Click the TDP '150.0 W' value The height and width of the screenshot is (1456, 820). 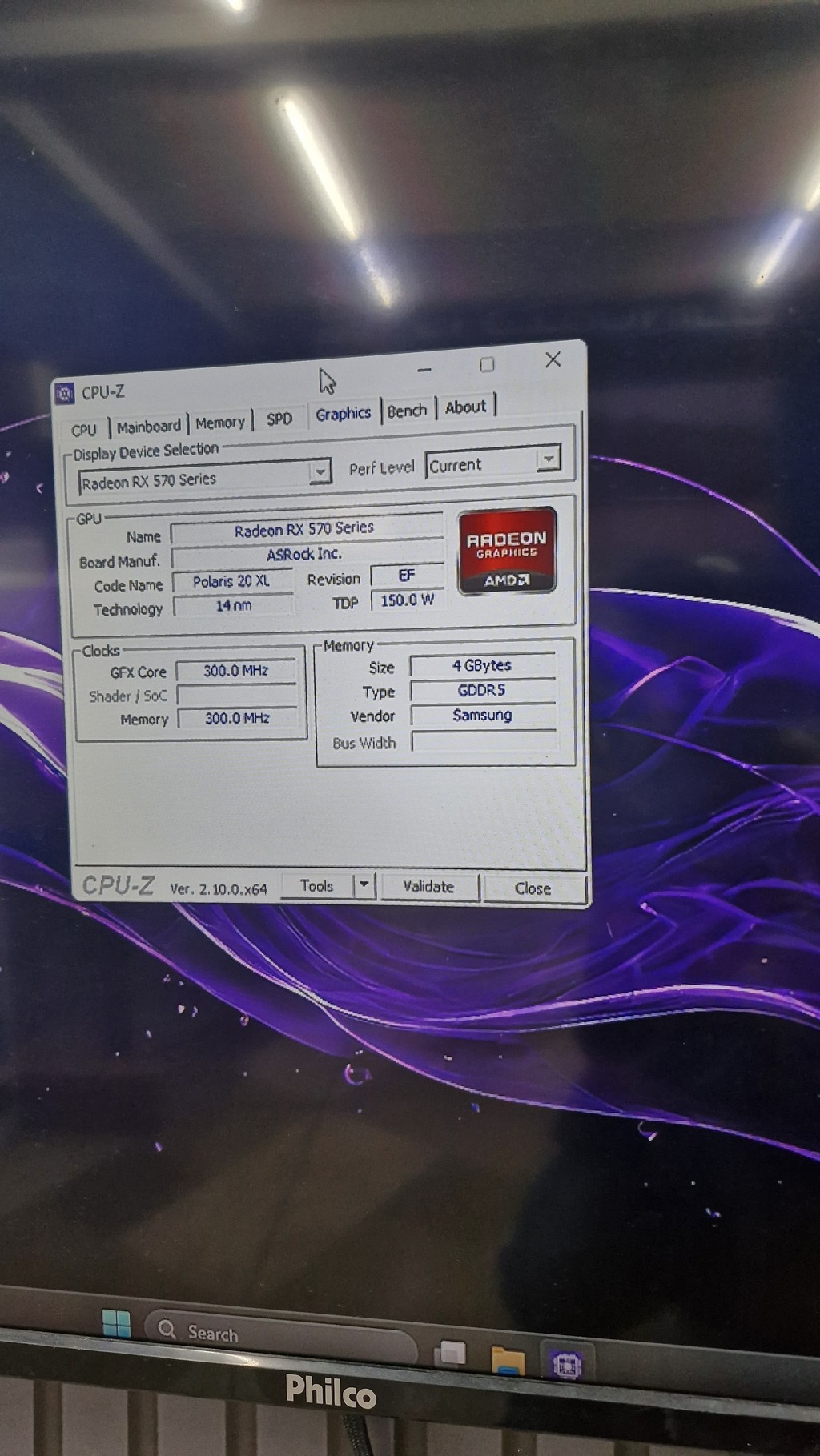[x=407, y=600]
